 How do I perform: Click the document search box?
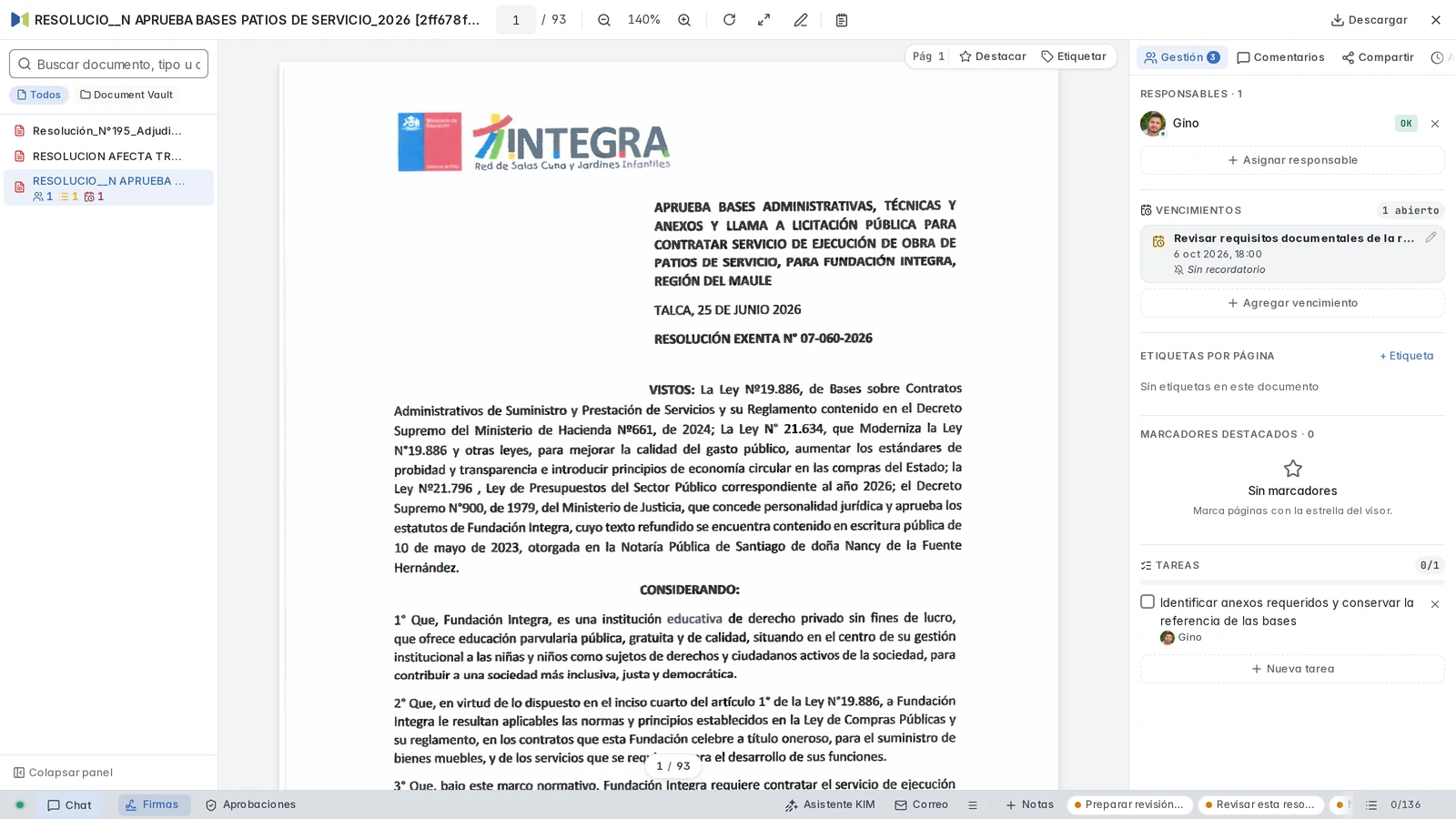click(108, 64)
